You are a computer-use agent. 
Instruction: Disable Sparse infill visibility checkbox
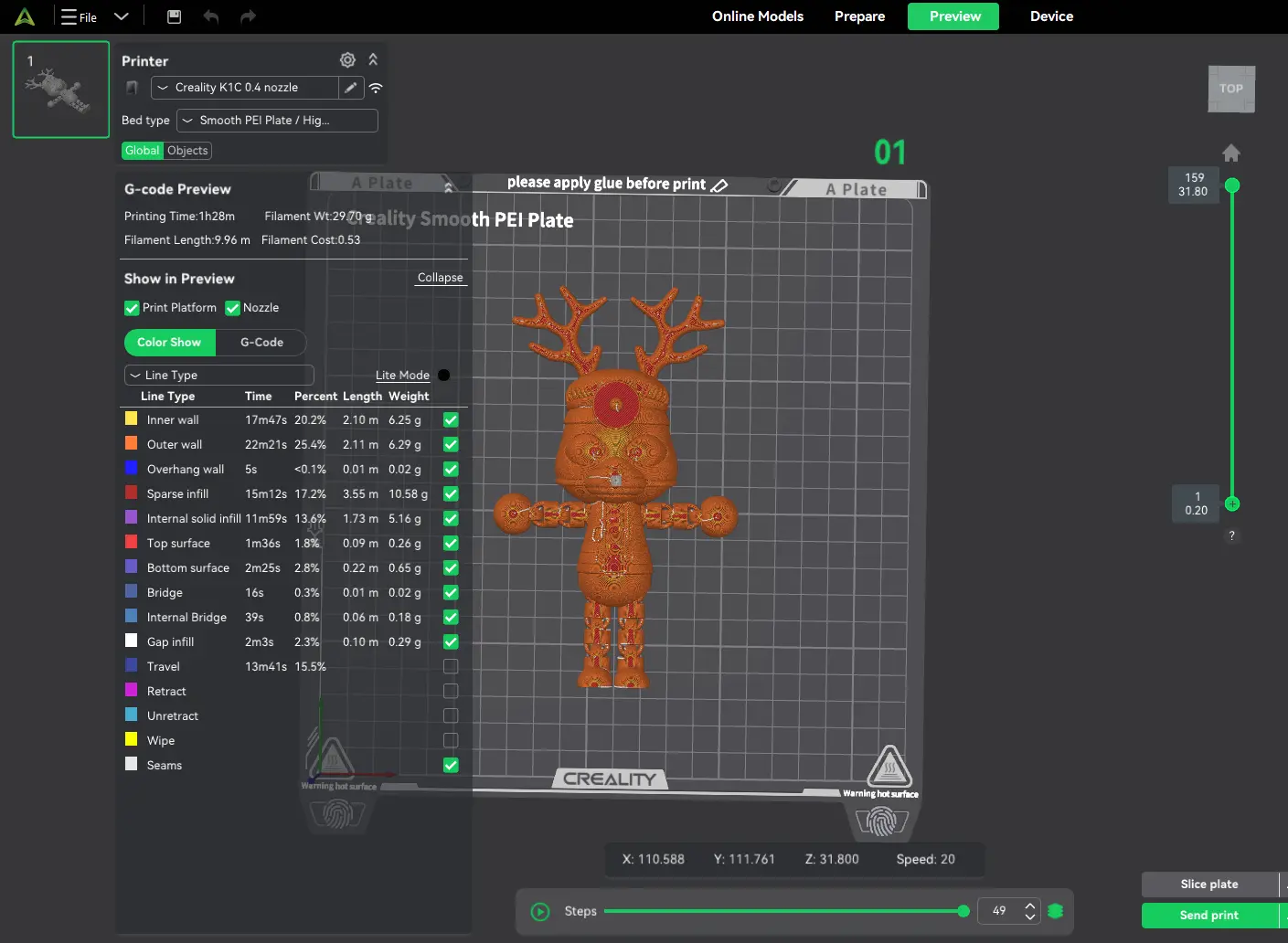pos(451,494)
